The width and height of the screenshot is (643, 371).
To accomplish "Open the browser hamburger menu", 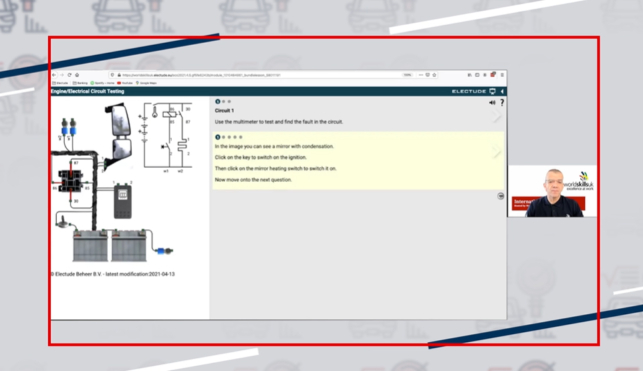I will click(x=502, y=75).
